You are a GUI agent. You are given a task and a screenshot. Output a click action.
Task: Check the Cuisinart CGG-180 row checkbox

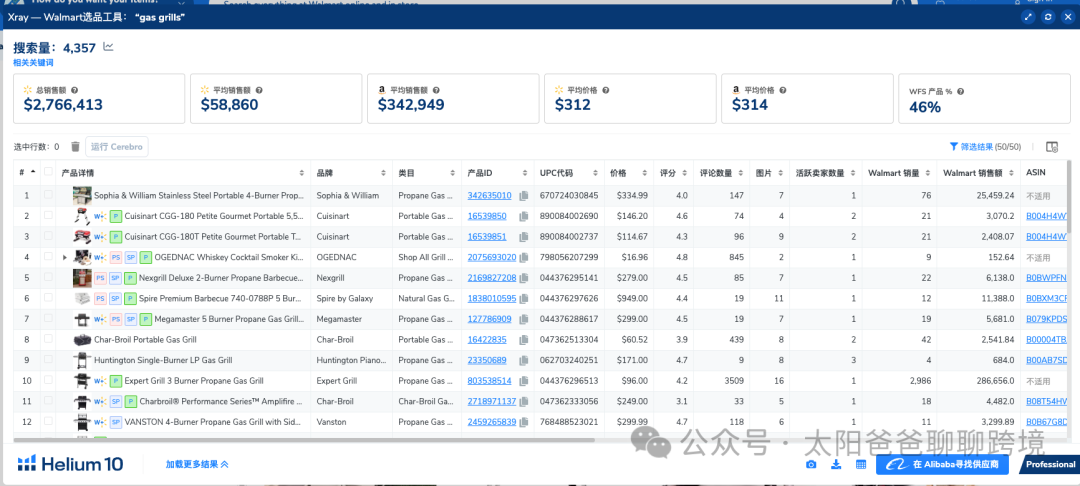coord(48,216)
